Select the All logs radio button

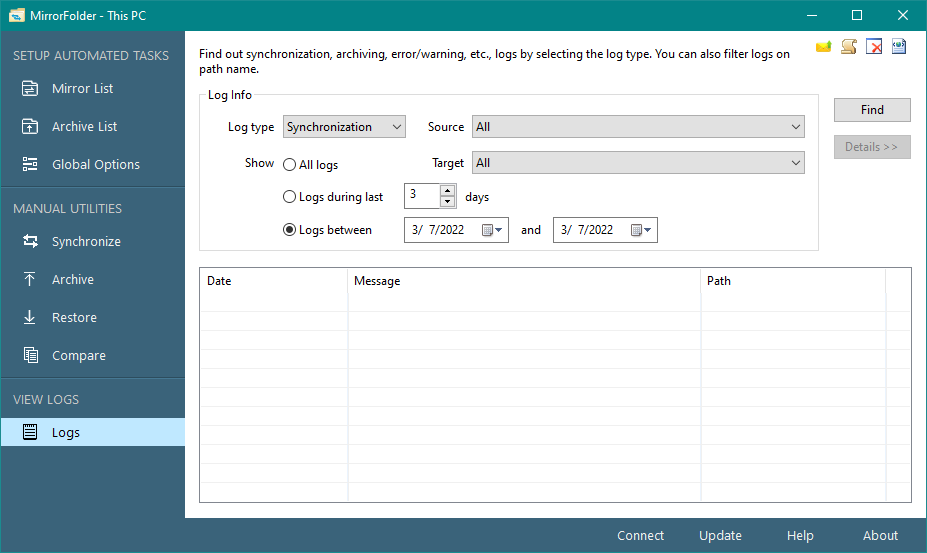pos(289,165)
